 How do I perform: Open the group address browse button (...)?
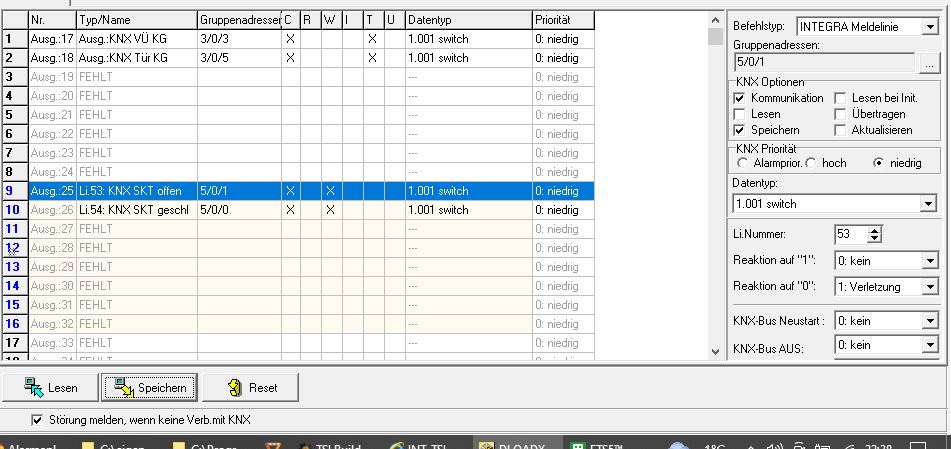pyautogui.click(x=930, y=63)
